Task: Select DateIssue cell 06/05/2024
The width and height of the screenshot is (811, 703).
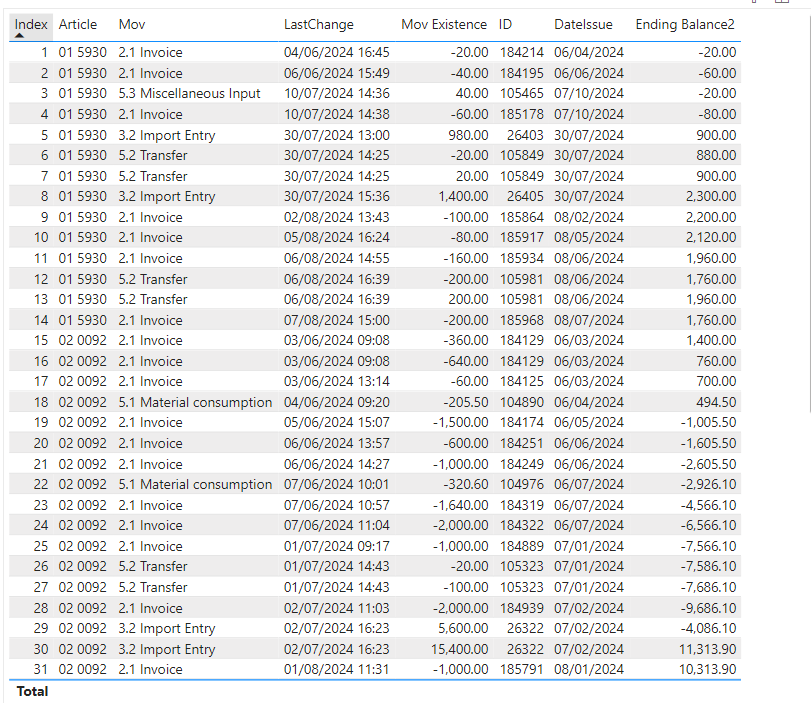Action: pyautogui.click(x=589, y=423)
